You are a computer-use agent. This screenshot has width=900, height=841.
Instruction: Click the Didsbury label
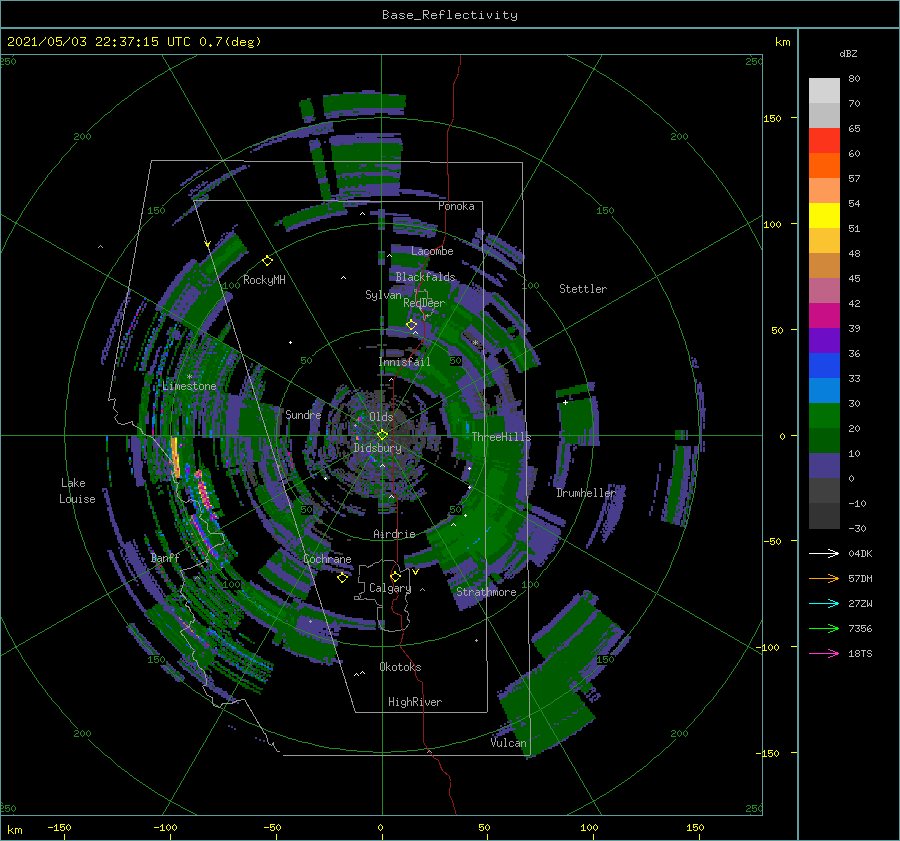pos(377,448)
